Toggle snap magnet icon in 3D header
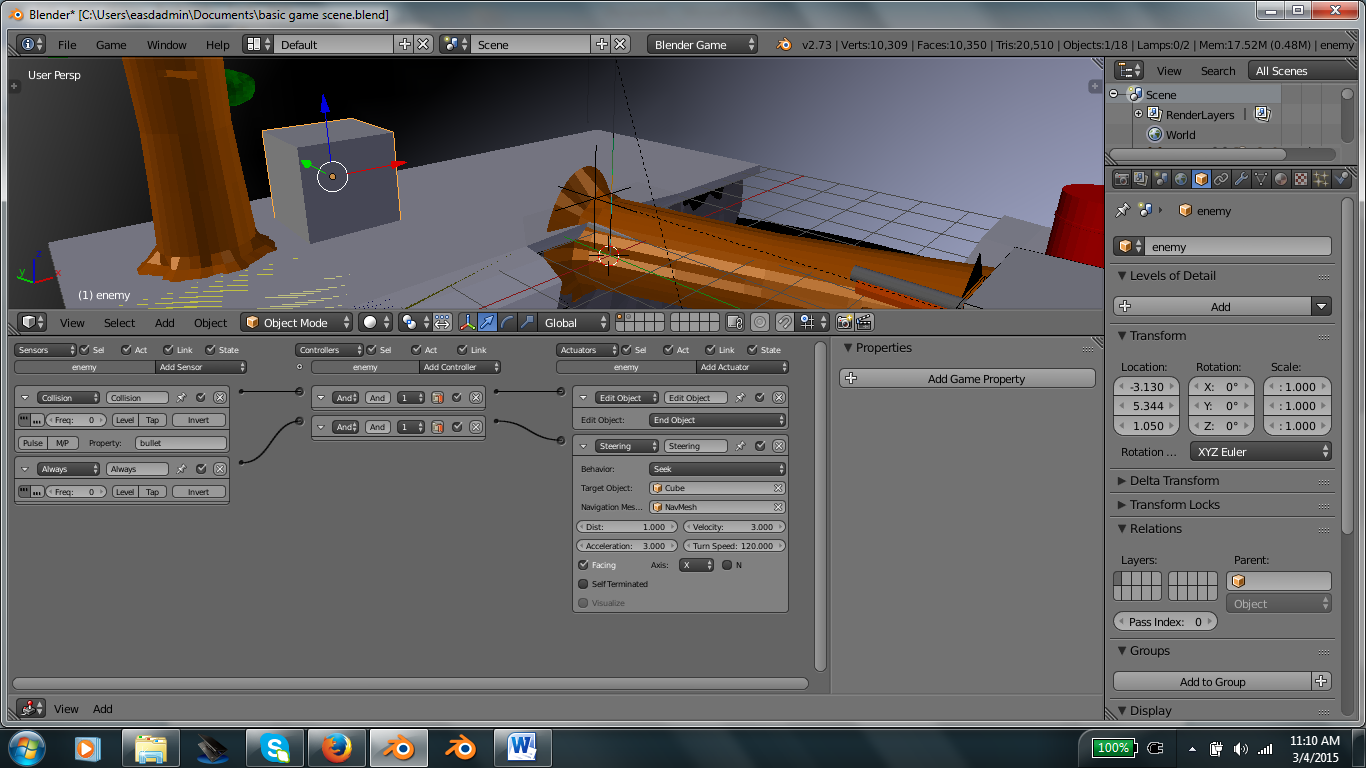 coord(785,322)
